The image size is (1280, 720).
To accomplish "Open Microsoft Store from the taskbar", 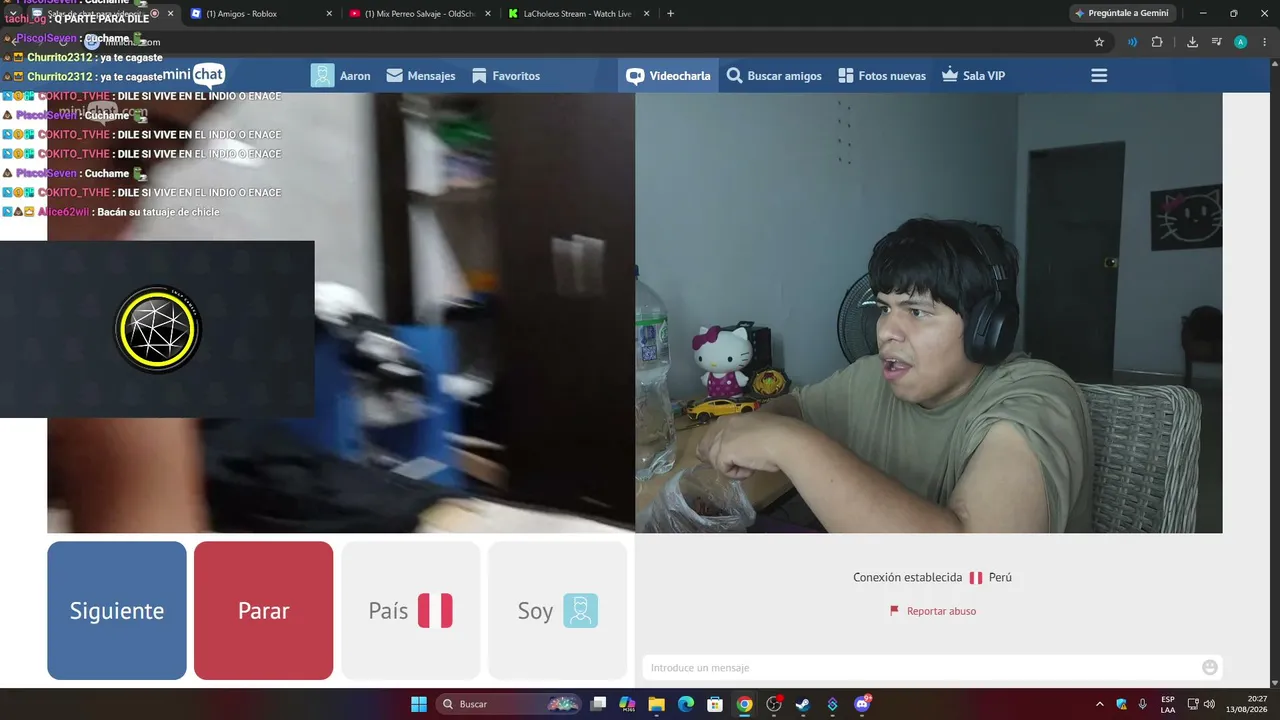I will click(715, 704).
